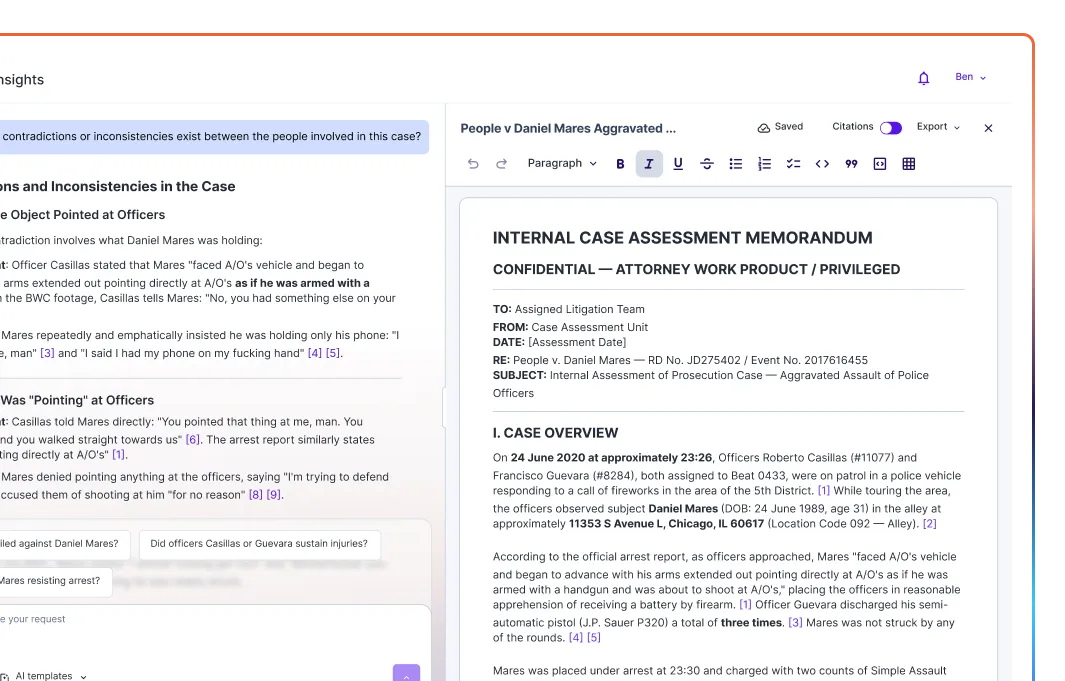Open citation [2] after Location Code 092
Image resolution: width=1065 pixels, height=681 pixels.
click(929, 523)
